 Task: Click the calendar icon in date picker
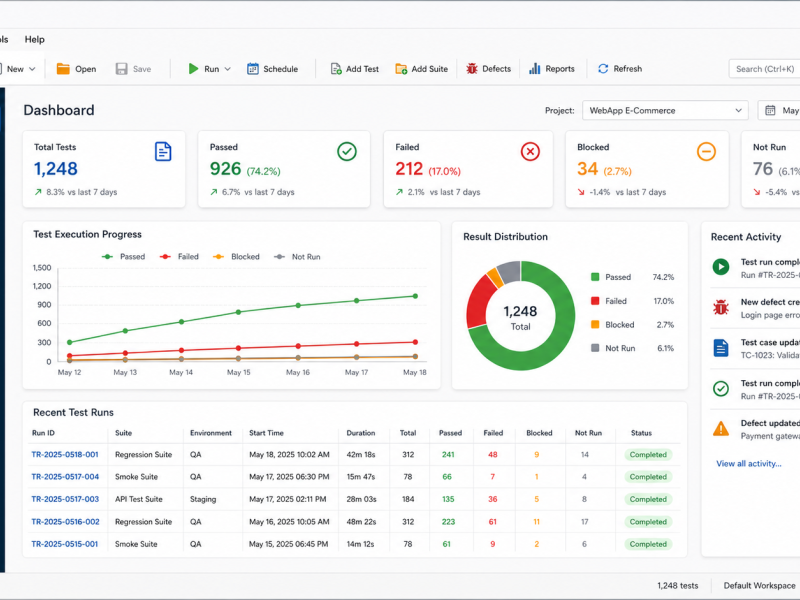[x=770, y=110]
